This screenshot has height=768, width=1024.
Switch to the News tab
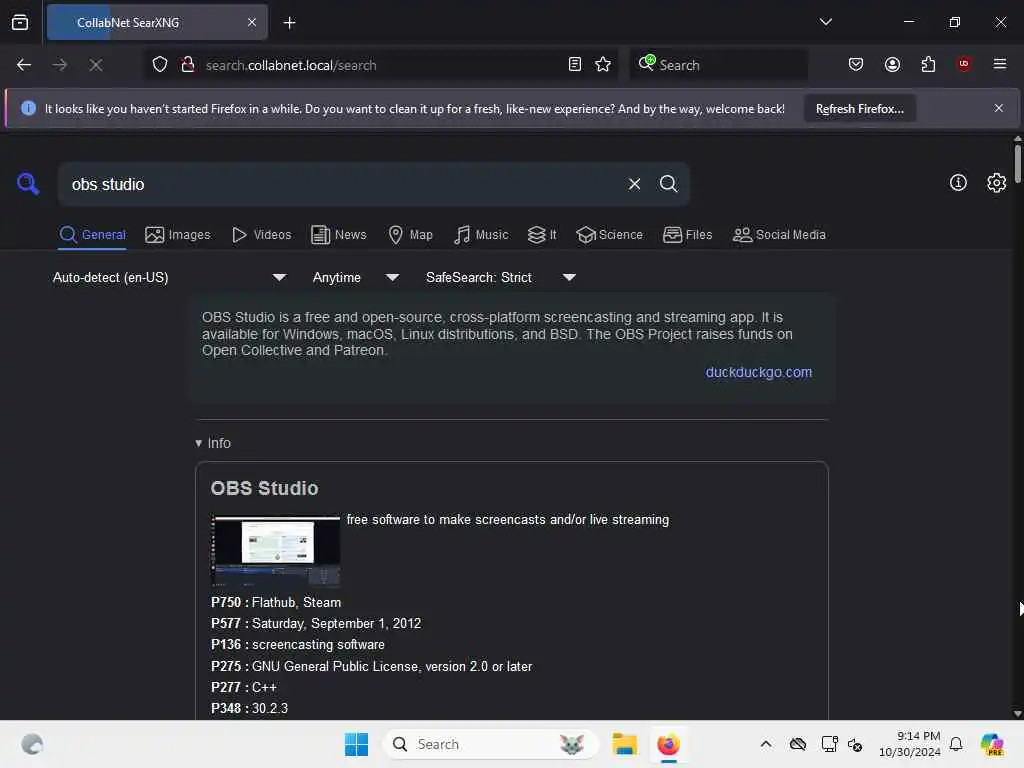click(339, 234)
